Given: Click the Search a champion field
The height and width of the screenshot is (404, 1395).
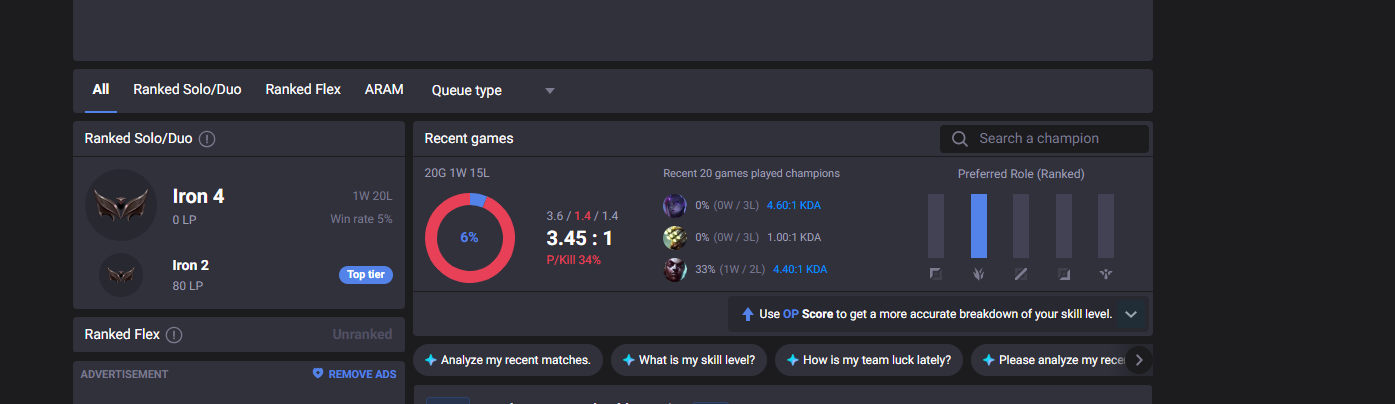Looking at the screenshot, I should pyautogui.click(x=1044, y=139).
